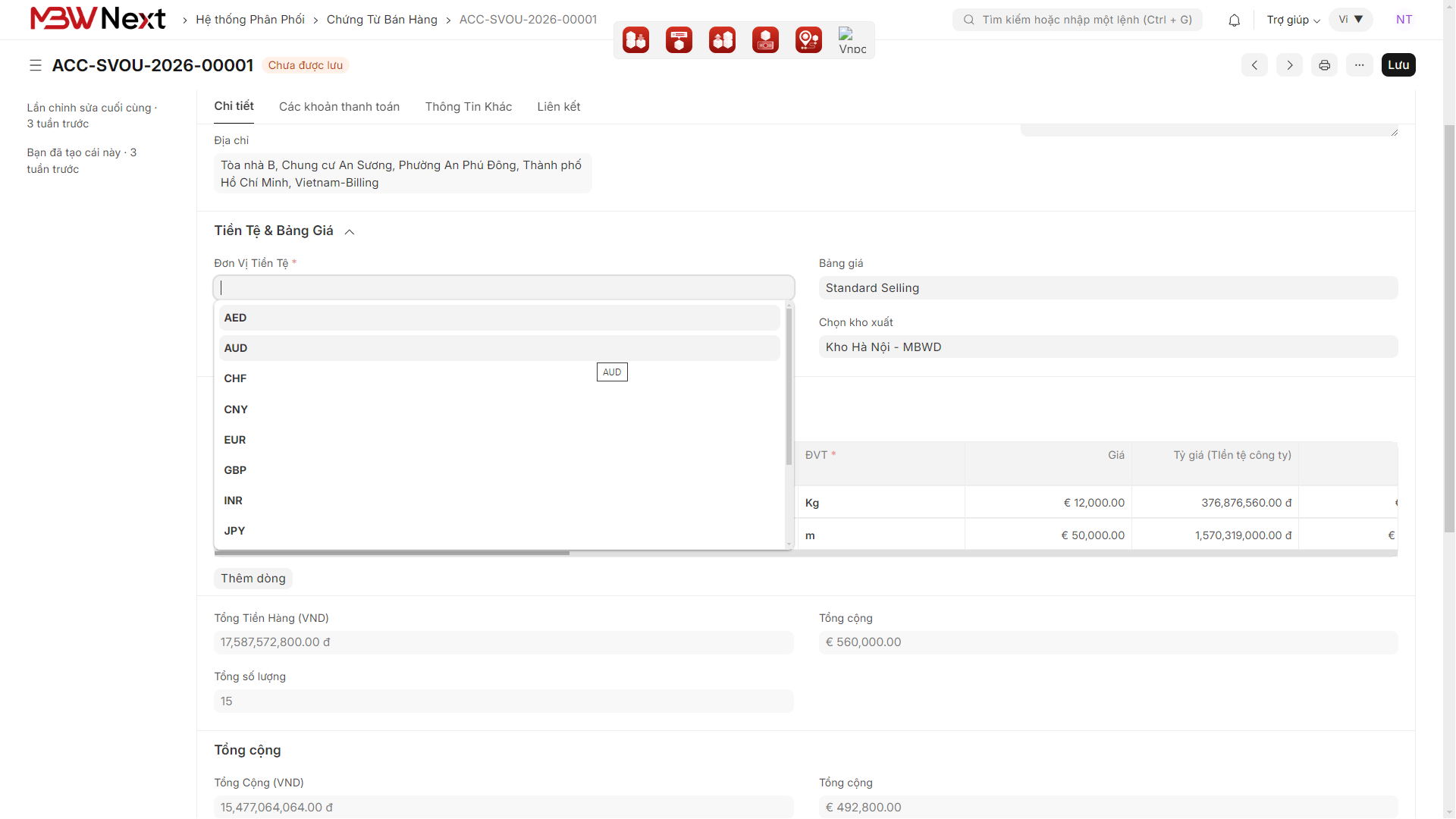Viewport: 1456px width, 819px height.
Task: Open the route map pin app icon
Action: point(808,39)
